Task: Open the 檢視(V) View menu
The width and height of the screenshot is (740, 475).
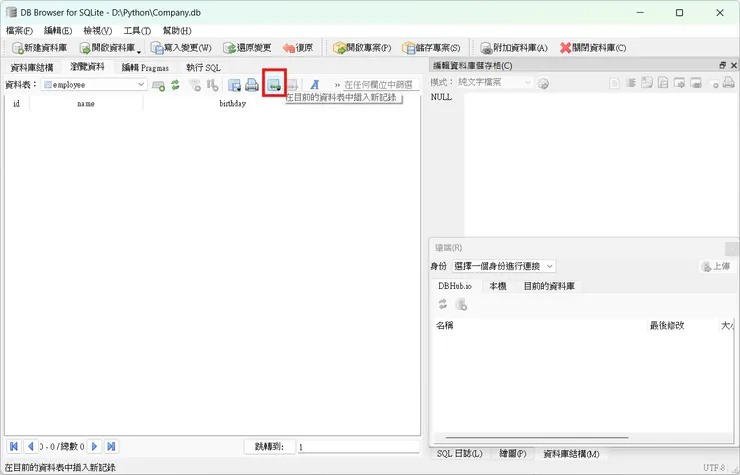Action: point(98,31)
